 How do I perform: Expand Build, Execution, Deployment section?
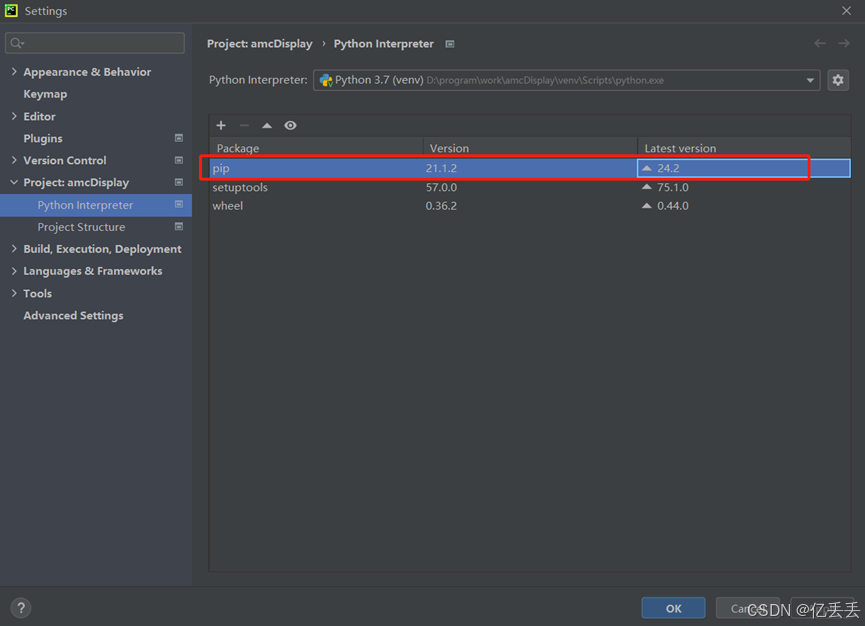coord(14,249)
